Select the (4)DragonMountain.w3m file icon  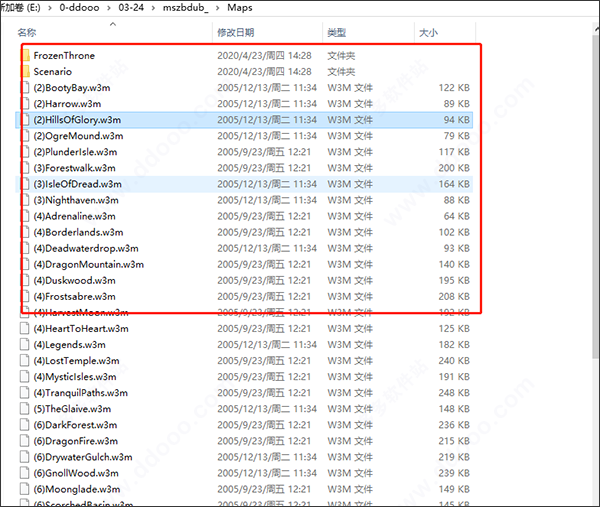coord(25,264)
